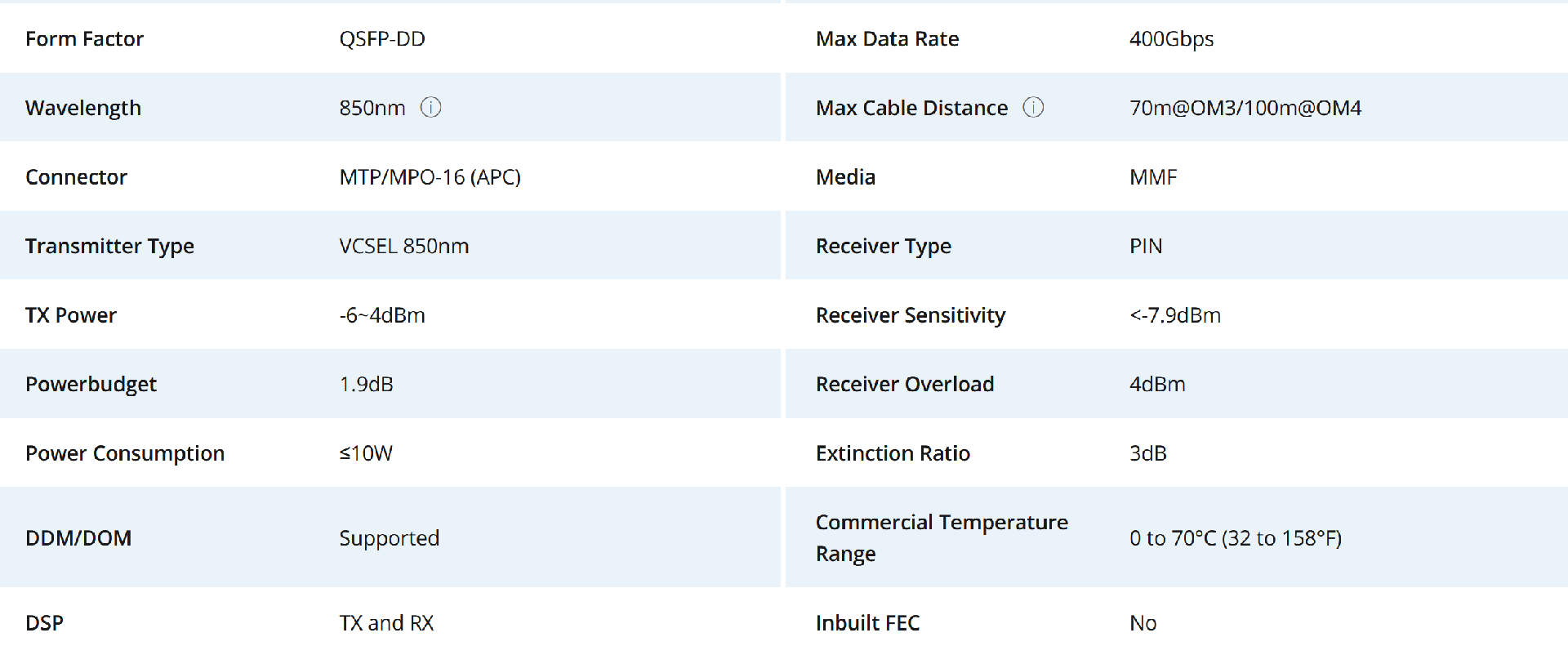Click the Inbuilt FEC label
The width and height of the screenshot is (1568, 655).
point(867,623)
